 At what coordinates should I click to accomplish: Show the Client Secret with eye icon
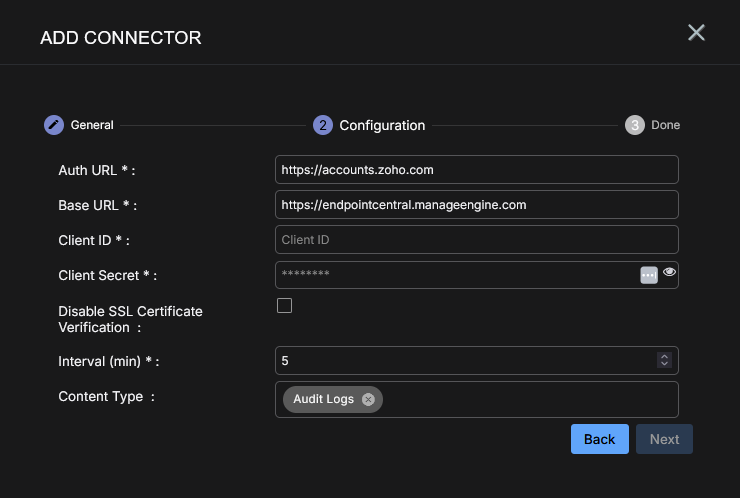(669, 272)
